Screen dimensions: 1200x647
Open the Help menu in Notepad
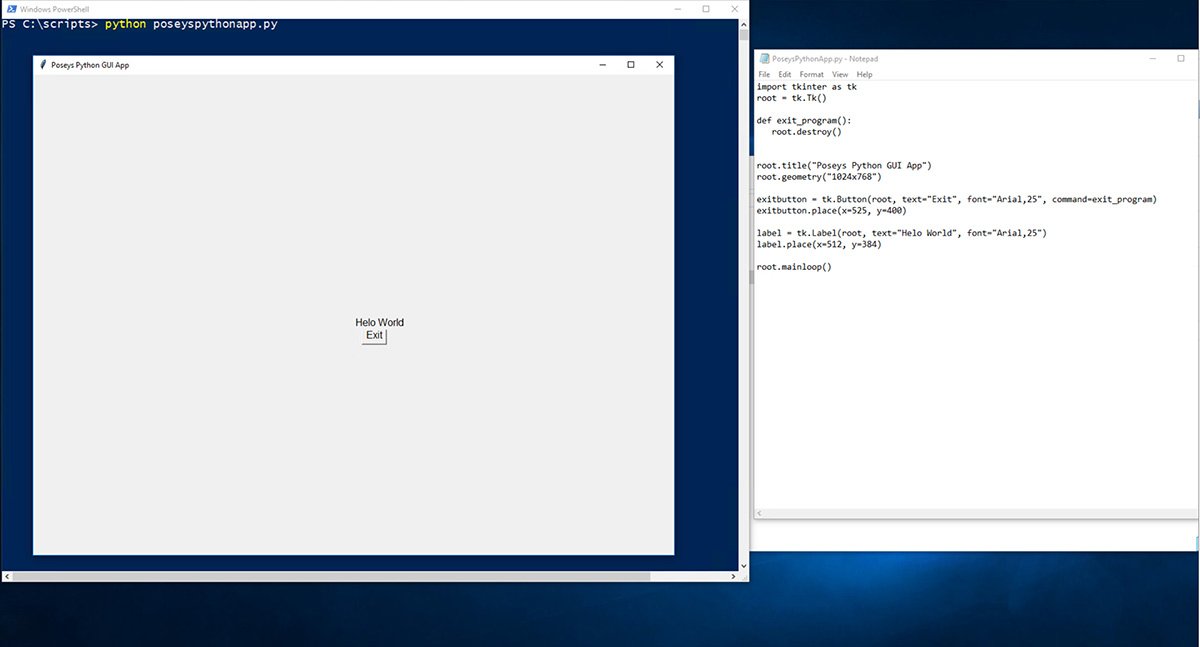coord(864,73)
